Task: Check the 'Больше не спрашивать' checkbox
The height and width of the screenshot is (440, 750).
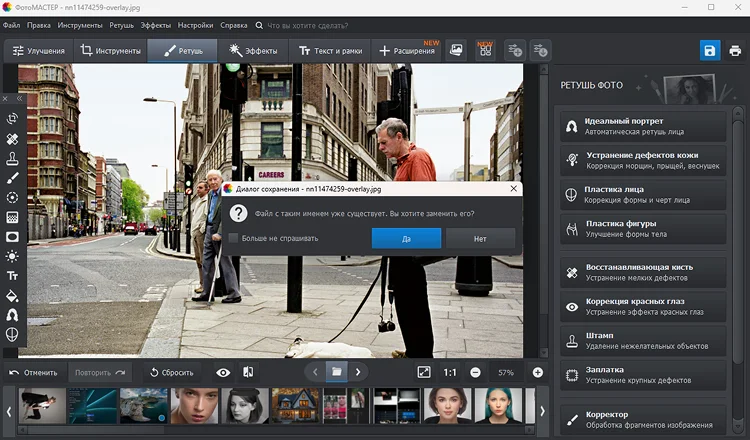Action: click(233, 238)
